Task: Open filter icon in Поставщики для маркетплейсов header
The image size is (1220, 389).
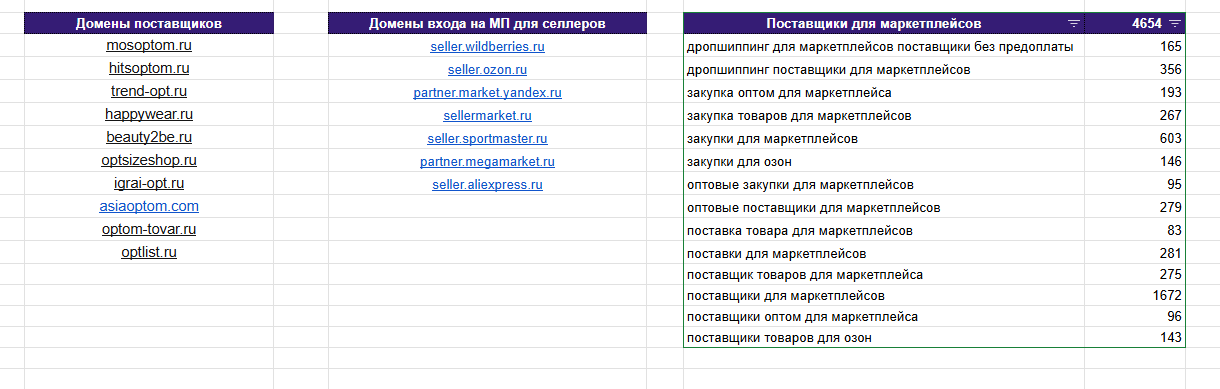Action: tap(1073, 23)
